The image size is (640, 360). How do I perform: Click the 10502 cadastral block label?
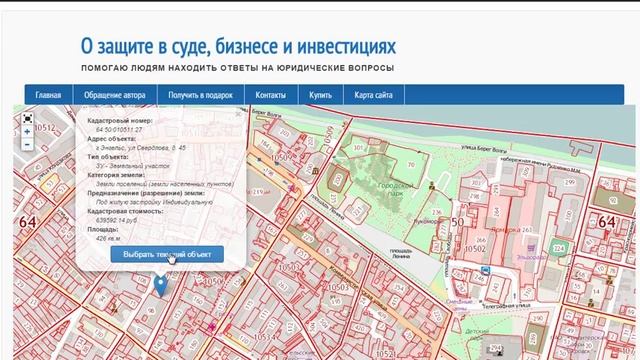[x=475, y=249]
